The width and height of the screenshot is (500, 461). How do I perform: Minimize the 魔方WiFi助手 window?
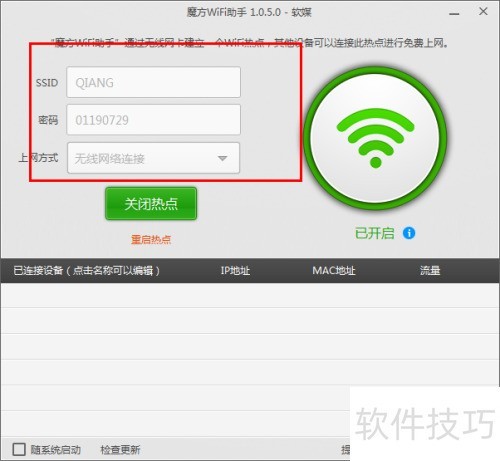tap(454, 14)
